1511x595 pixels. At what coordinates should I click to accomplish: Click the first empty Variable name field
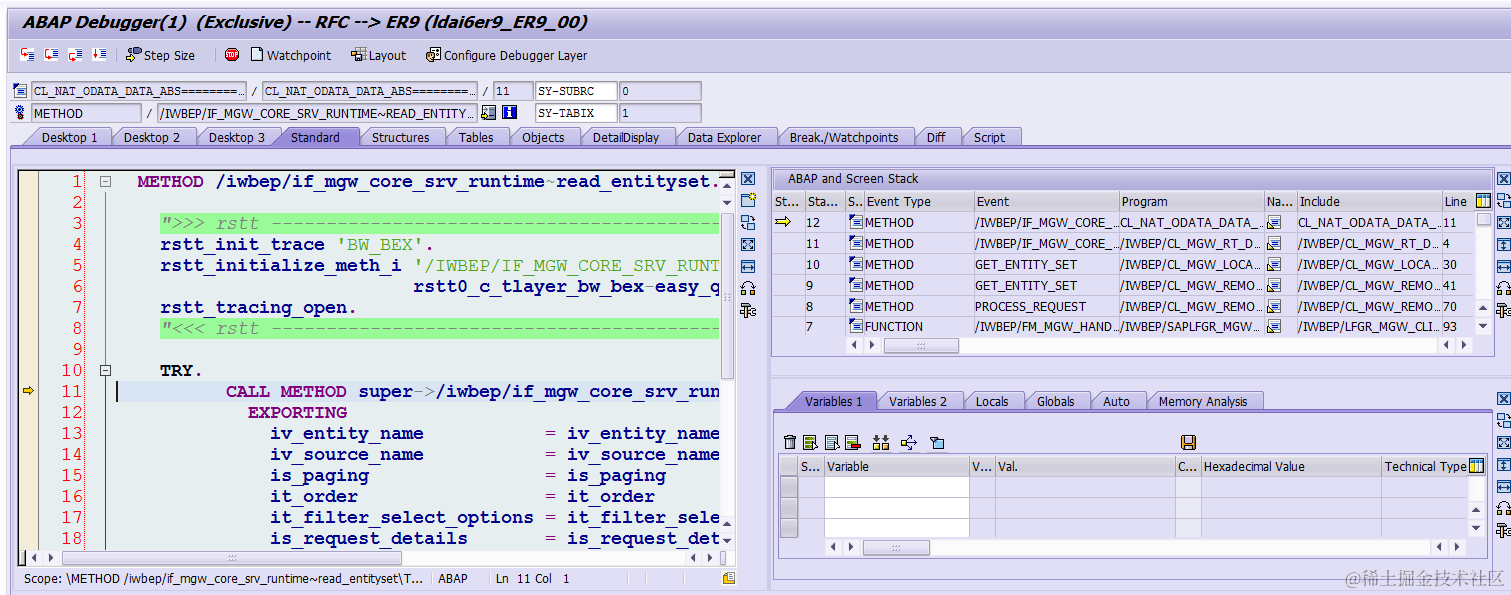click(897, 486)
